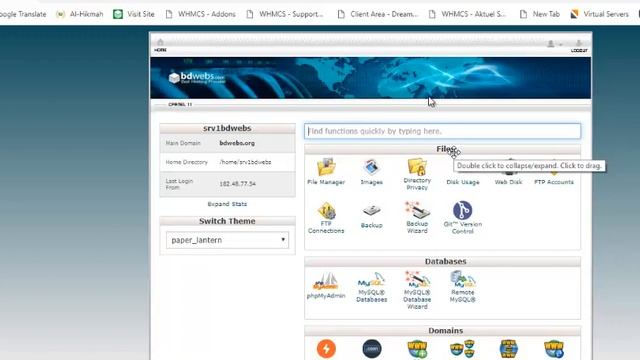Viewport: 640px width, 360px height.
Task: Click the stacked www globes icon
Action: click(x=509, y=349)
